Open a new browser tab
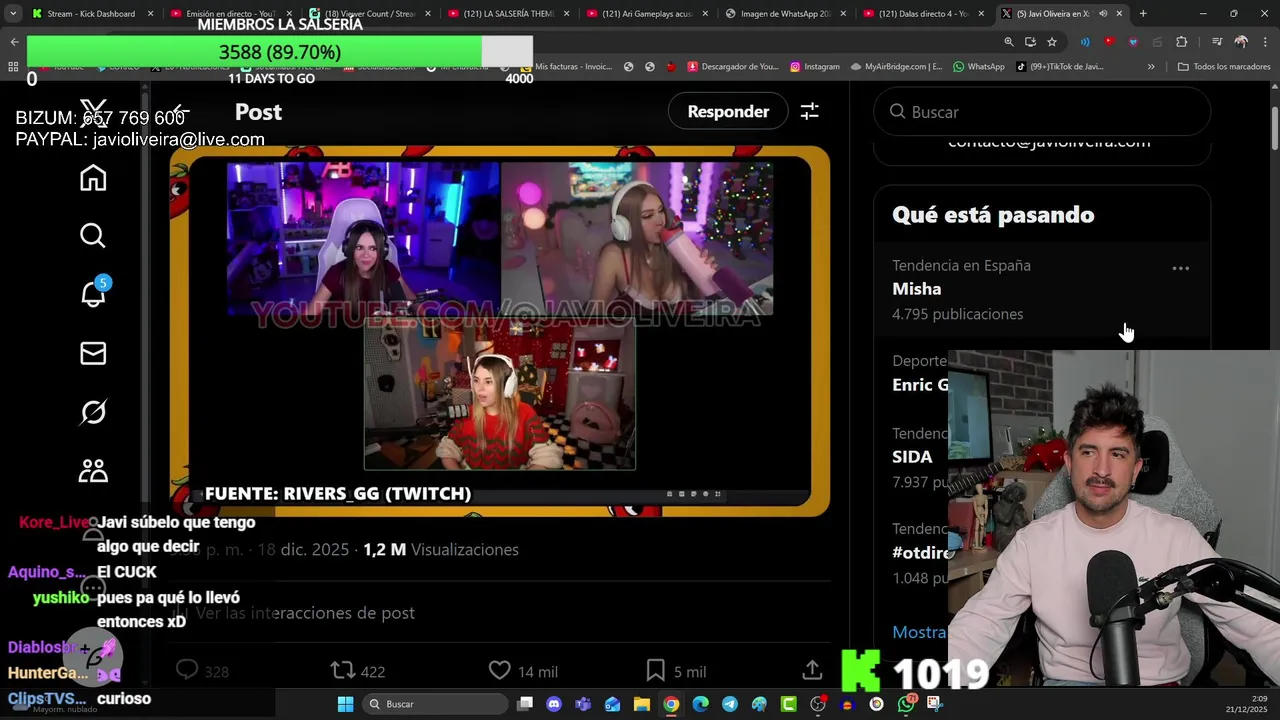The image size is (1280, 720). (x=1143, y=14)
